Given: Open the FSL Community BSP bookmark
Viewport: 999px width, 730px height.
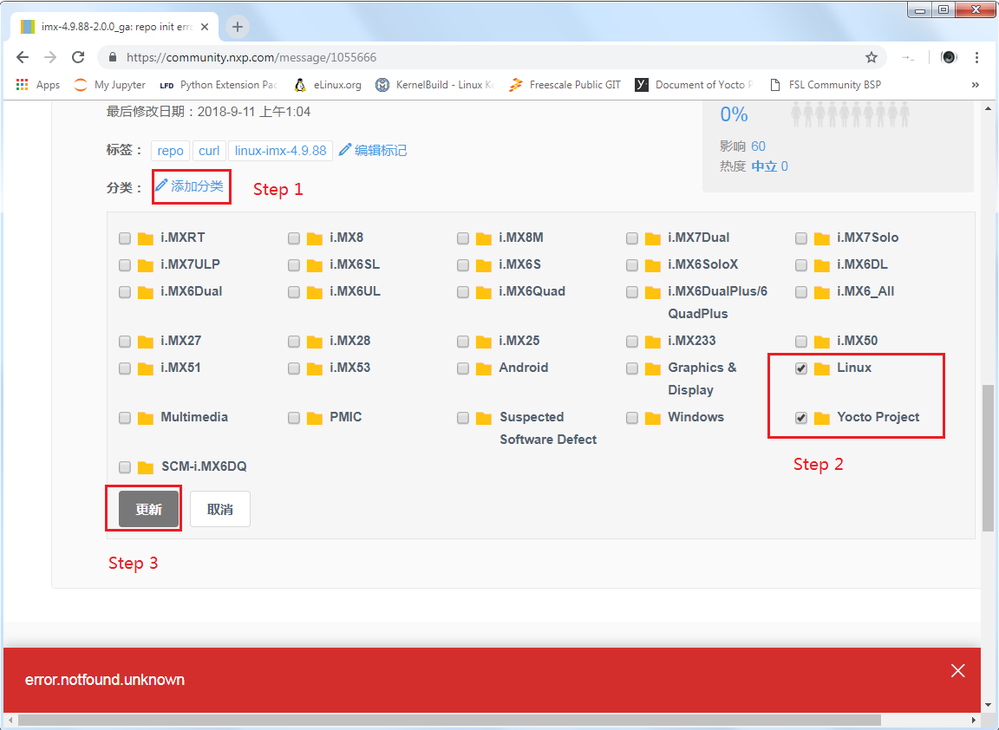Looking at the screenshot, I should (825, 85).
